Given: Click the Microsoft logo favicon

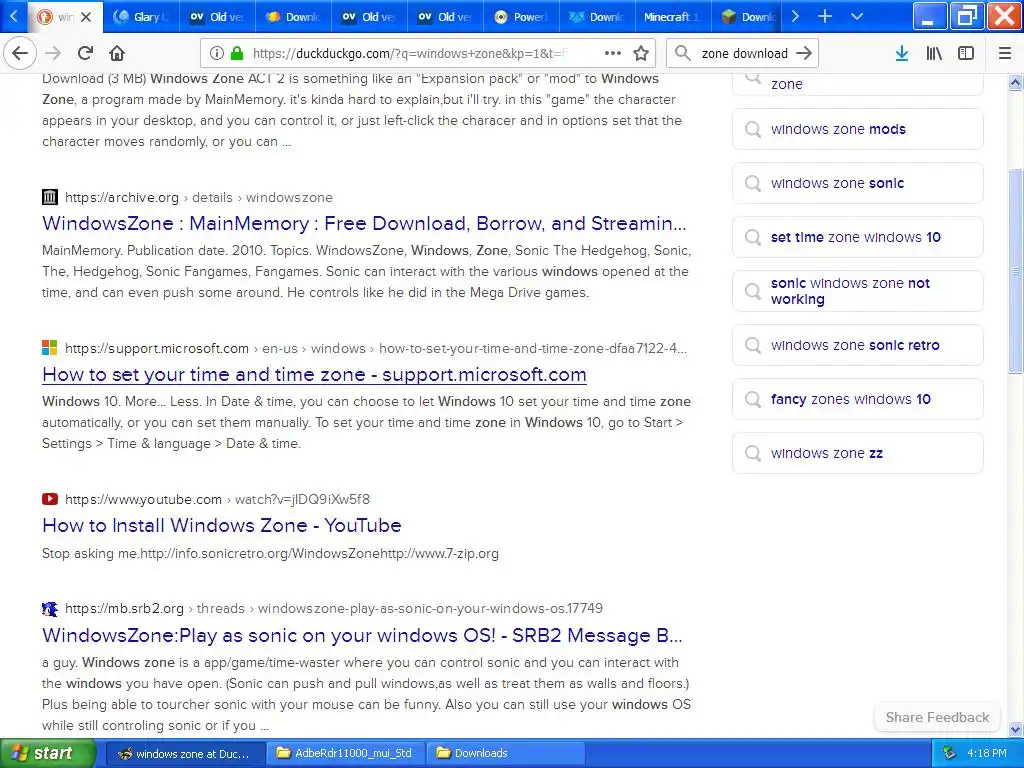Looking at the screenshot, I should [50, 347].
